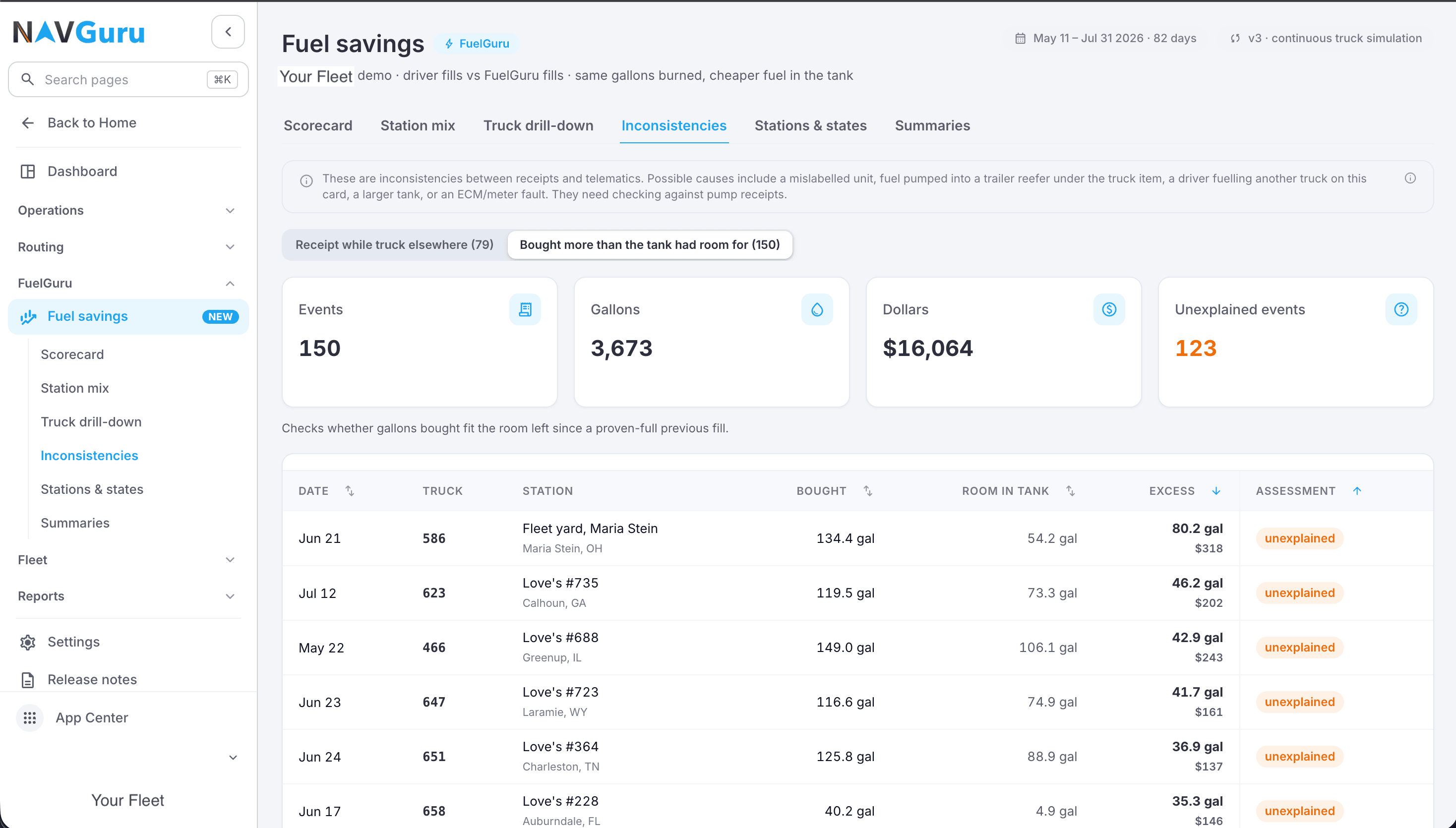Open Release notes in the sidebar
The height and width of the screenshot is (828, 1456).
tap(92, 680)
